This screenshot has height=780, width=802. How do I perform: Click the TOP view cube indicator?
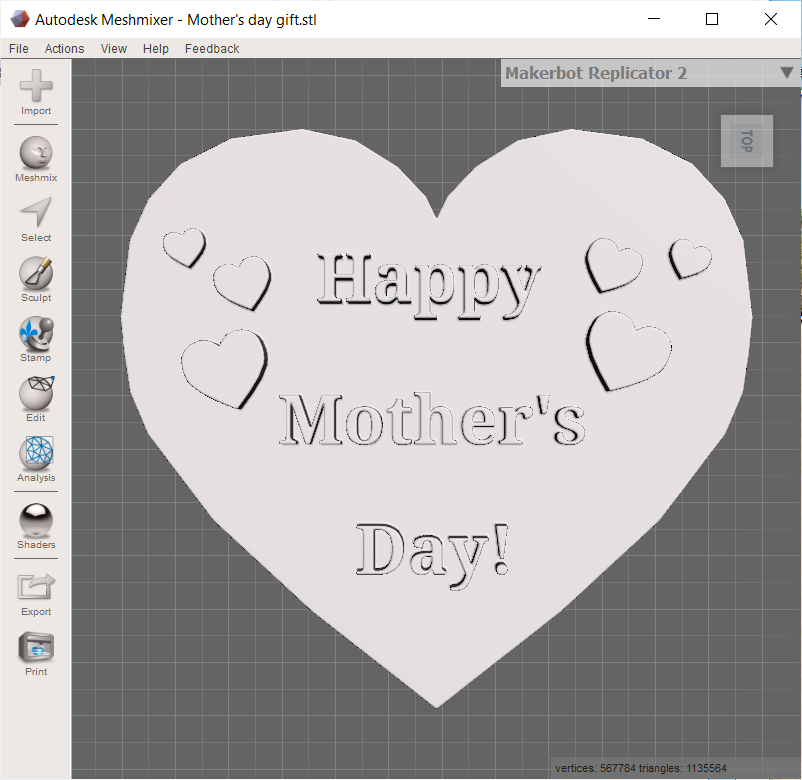coord(746,141)
